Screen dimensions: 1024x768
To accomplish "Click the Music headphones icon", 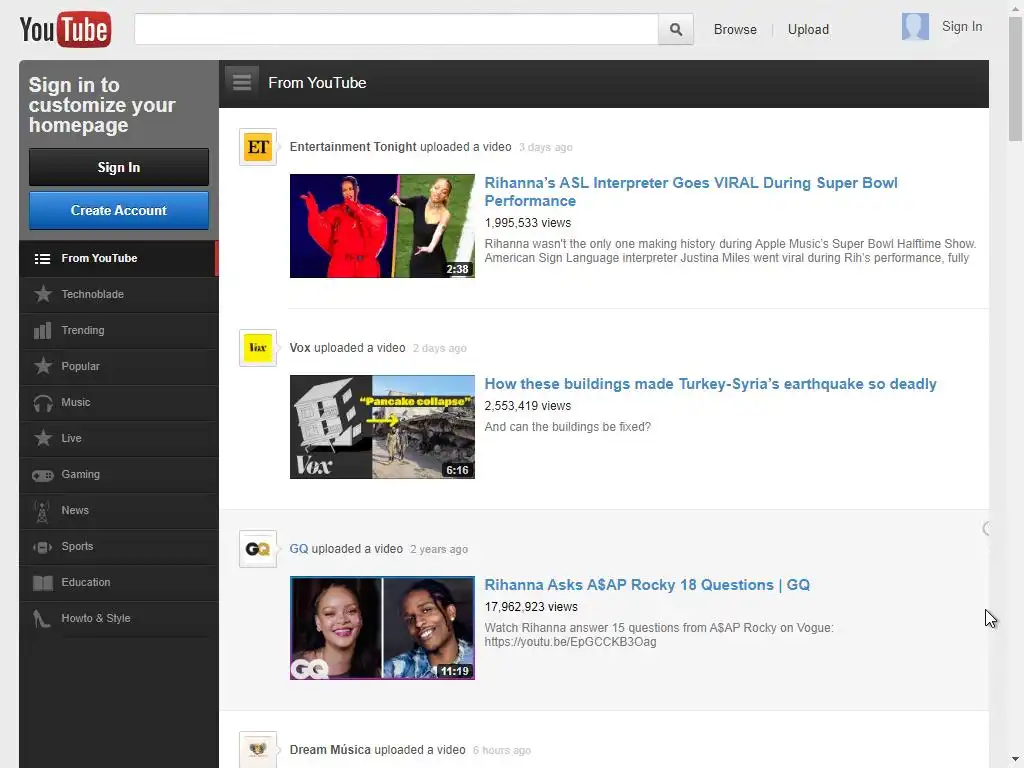I will [x=43, y=403].
